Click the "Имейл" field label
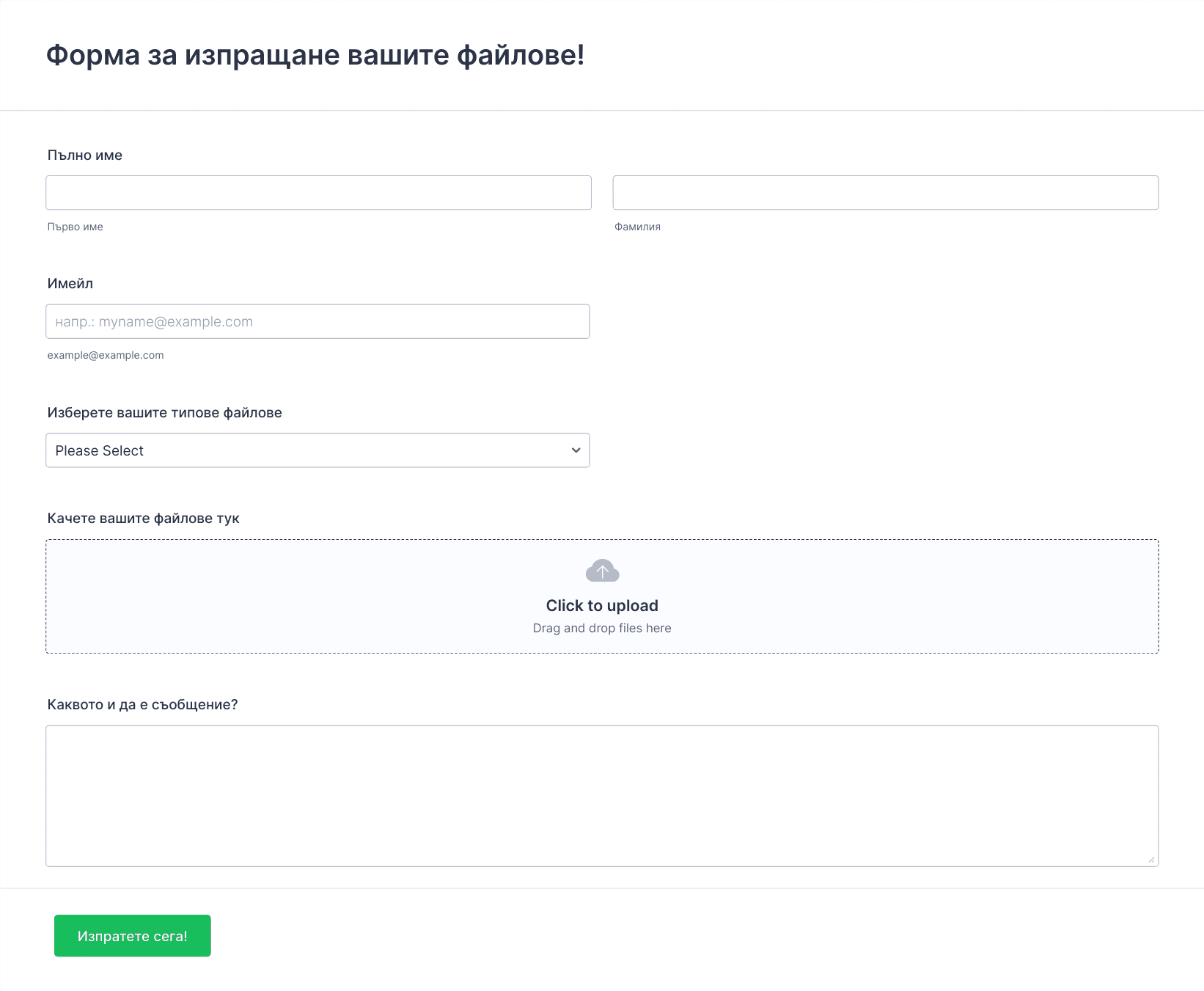 [70, 284]
